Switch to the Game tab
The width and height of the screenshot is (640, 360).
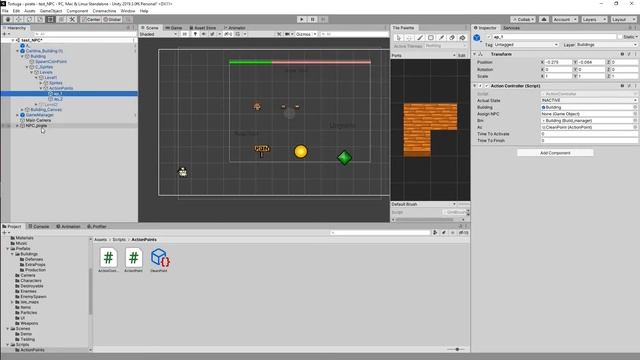[174, 28]
